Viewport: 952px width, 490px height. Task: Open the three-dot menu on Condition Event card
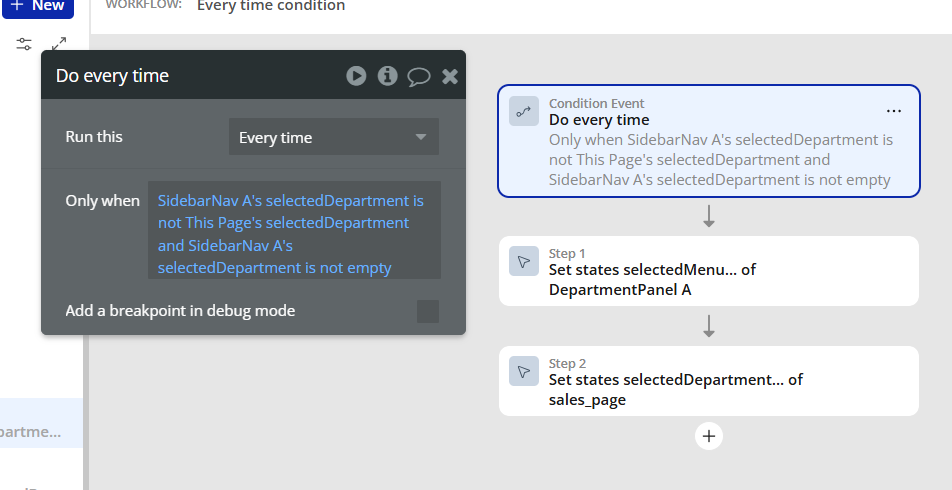coord(894,111)
